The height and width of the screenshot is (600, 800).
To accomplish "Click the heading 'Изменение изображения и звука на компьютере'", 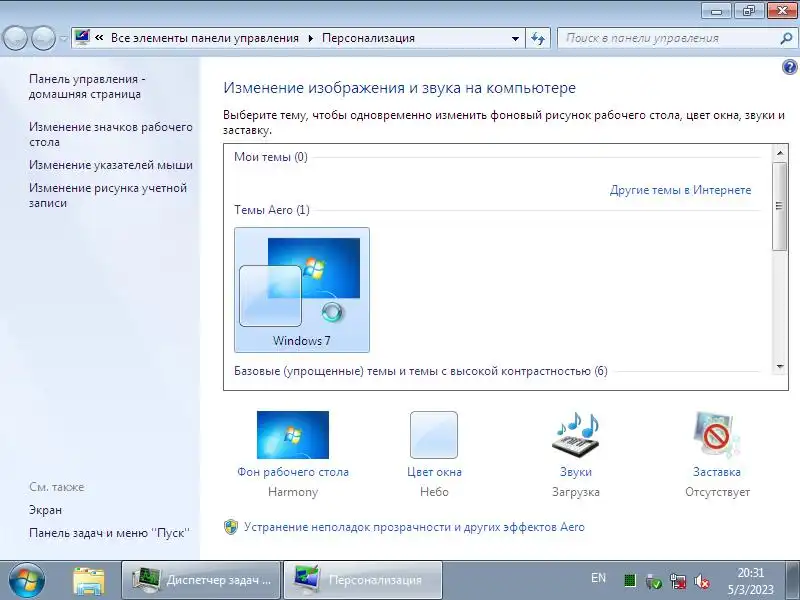I will coord(399,88).
